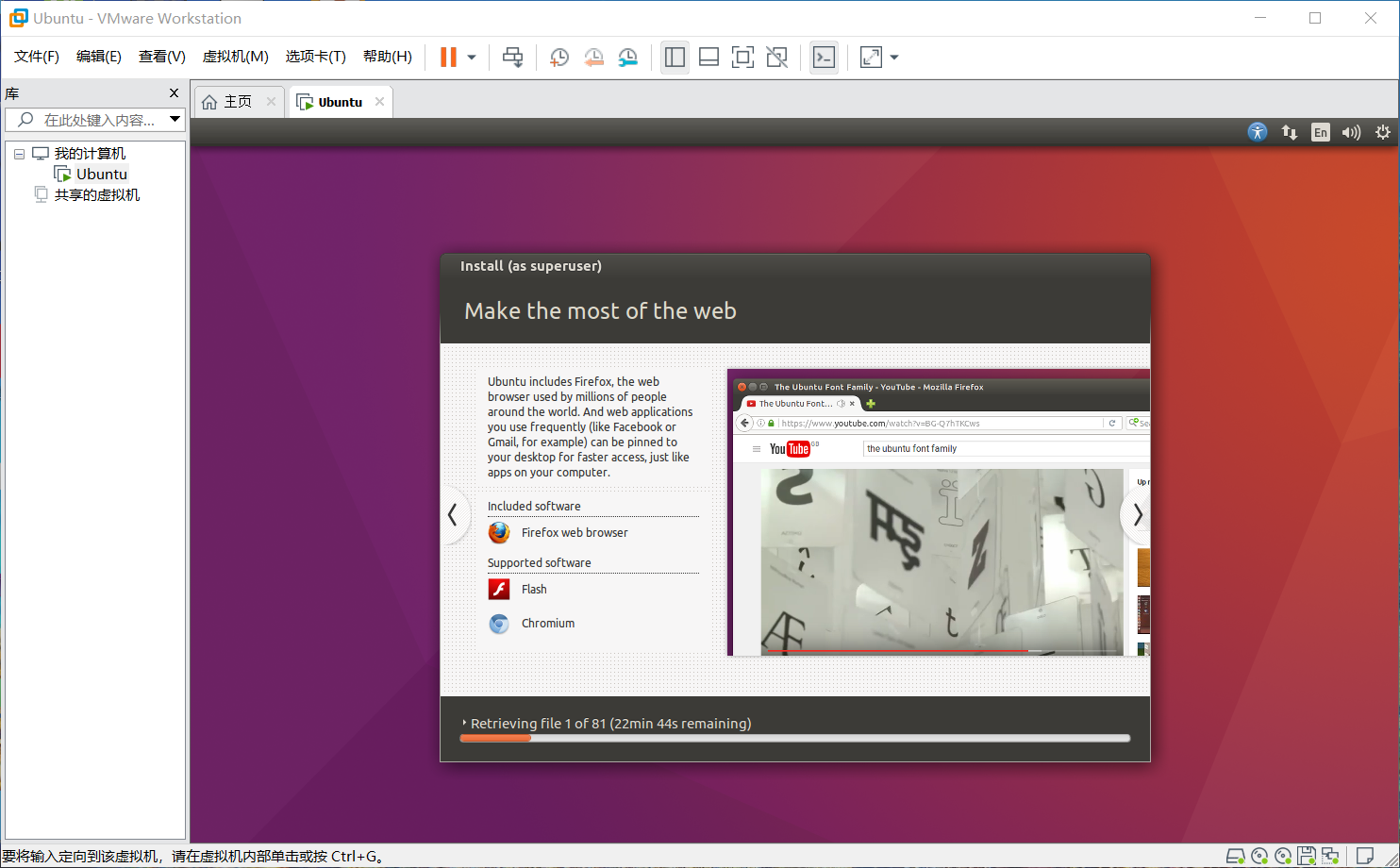Open the stretch guest options dropdown arrow
Screen dimensions: 1400x868
click(x=894, y=58)
